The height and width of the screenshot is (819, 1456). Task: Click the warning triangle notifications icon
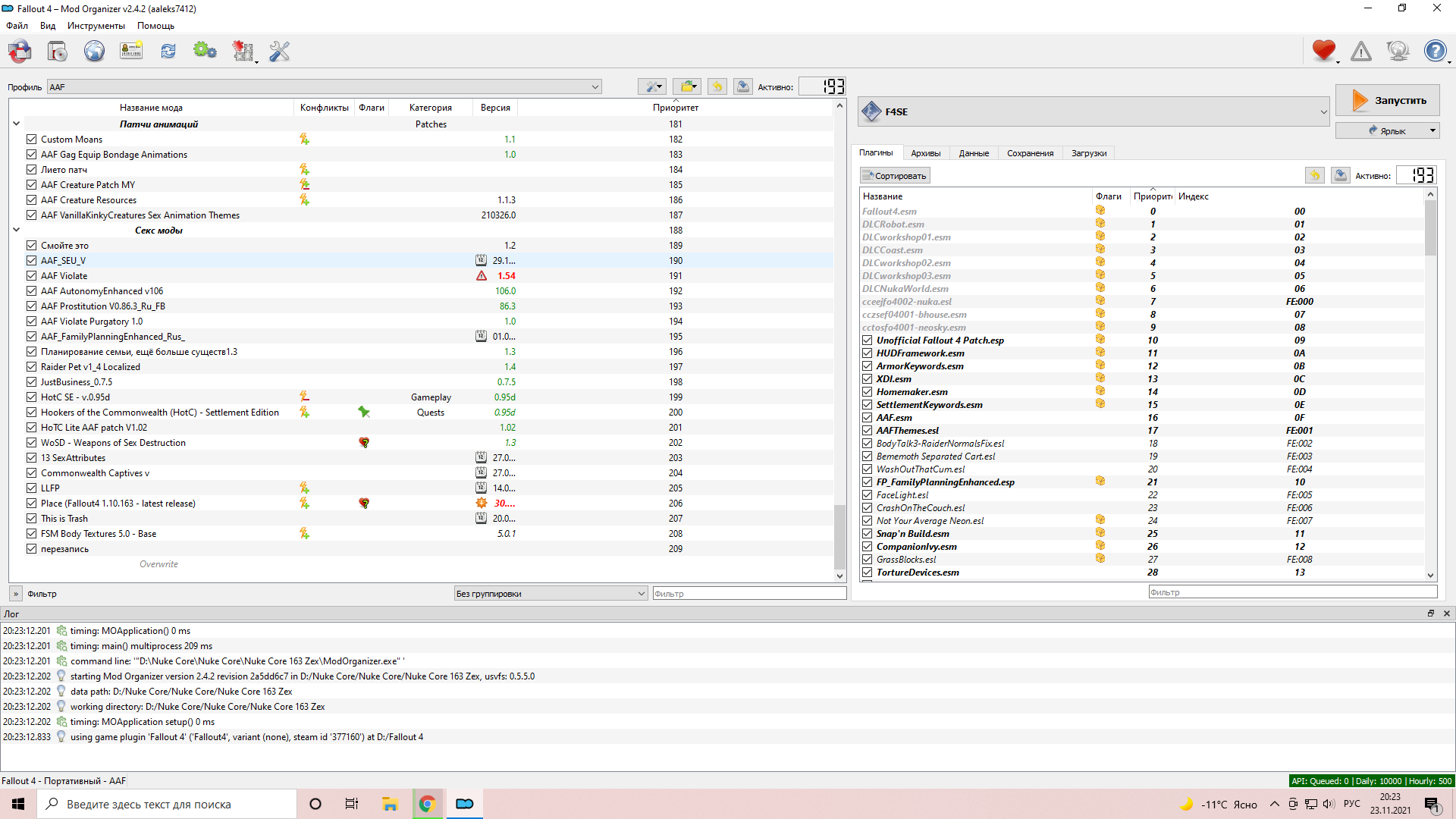tap(1361, 52)
